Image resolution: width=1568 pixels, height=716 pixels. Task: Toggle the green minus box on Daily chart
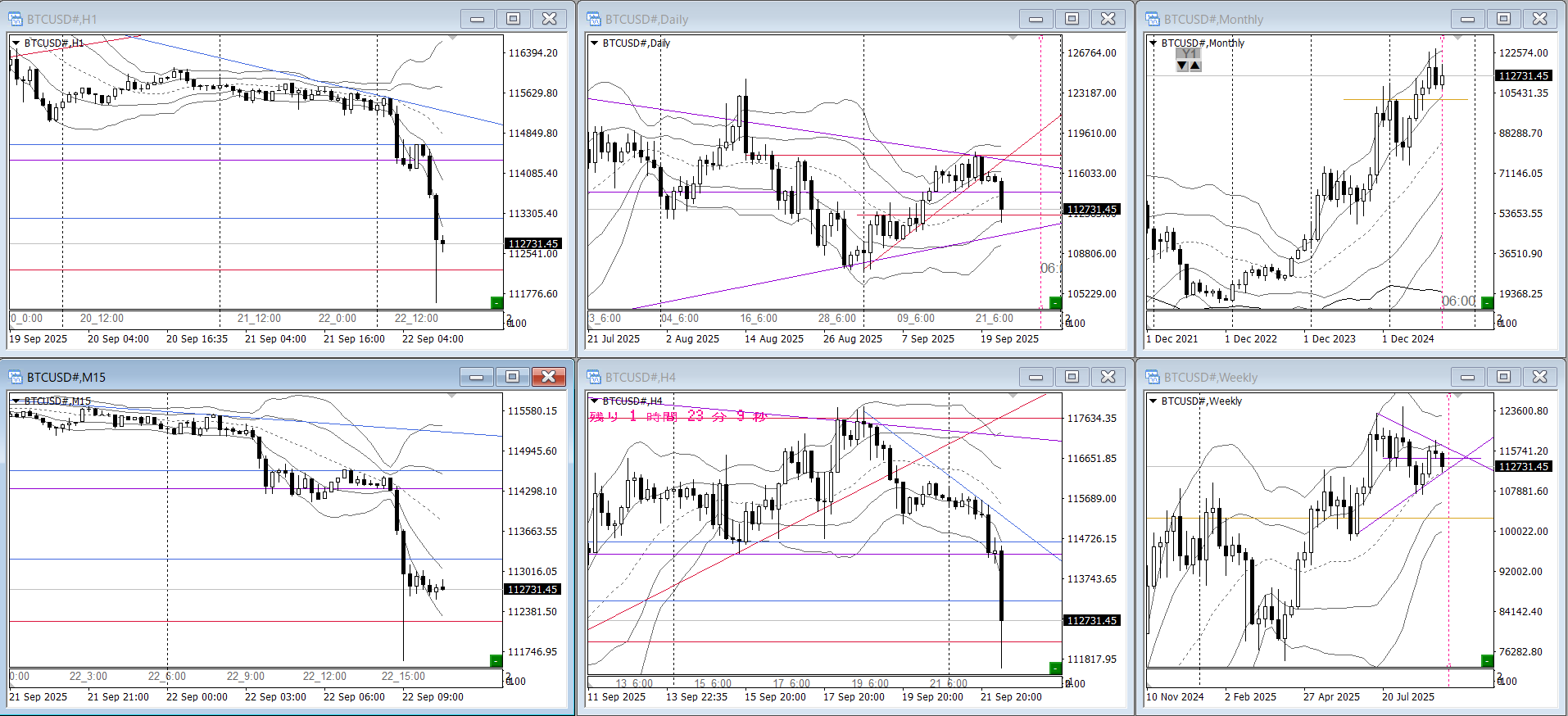coord(1055,303)
